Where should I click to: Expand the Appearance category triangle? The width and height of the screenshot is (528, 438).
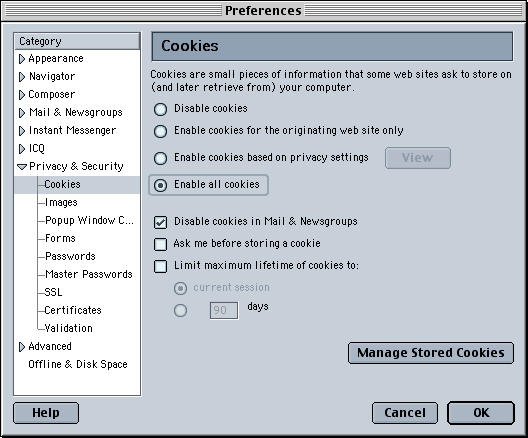[x=22, y=59]
